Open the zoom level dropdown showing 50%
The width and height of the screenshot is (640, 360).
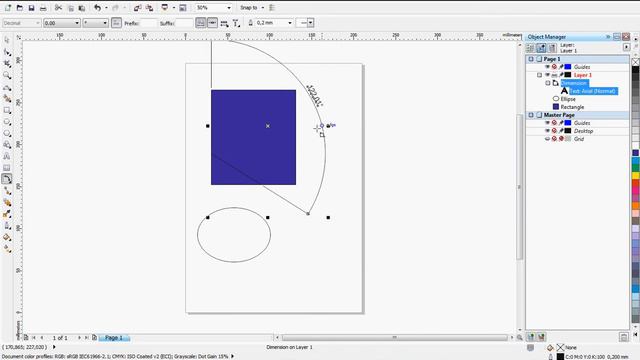pyautogui.click(x=229, y=8)
